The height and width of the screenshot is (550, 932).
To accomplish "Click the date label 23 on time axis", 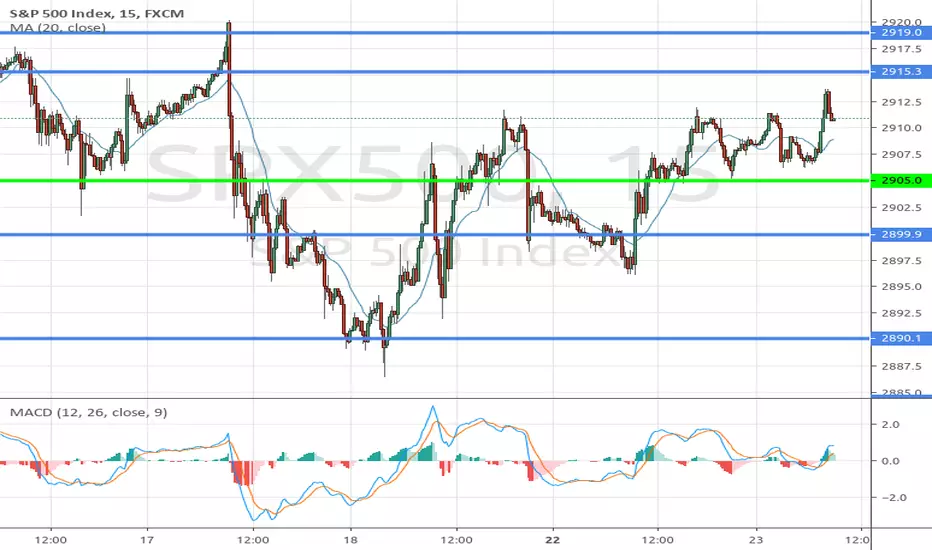I will click(756, 540).
